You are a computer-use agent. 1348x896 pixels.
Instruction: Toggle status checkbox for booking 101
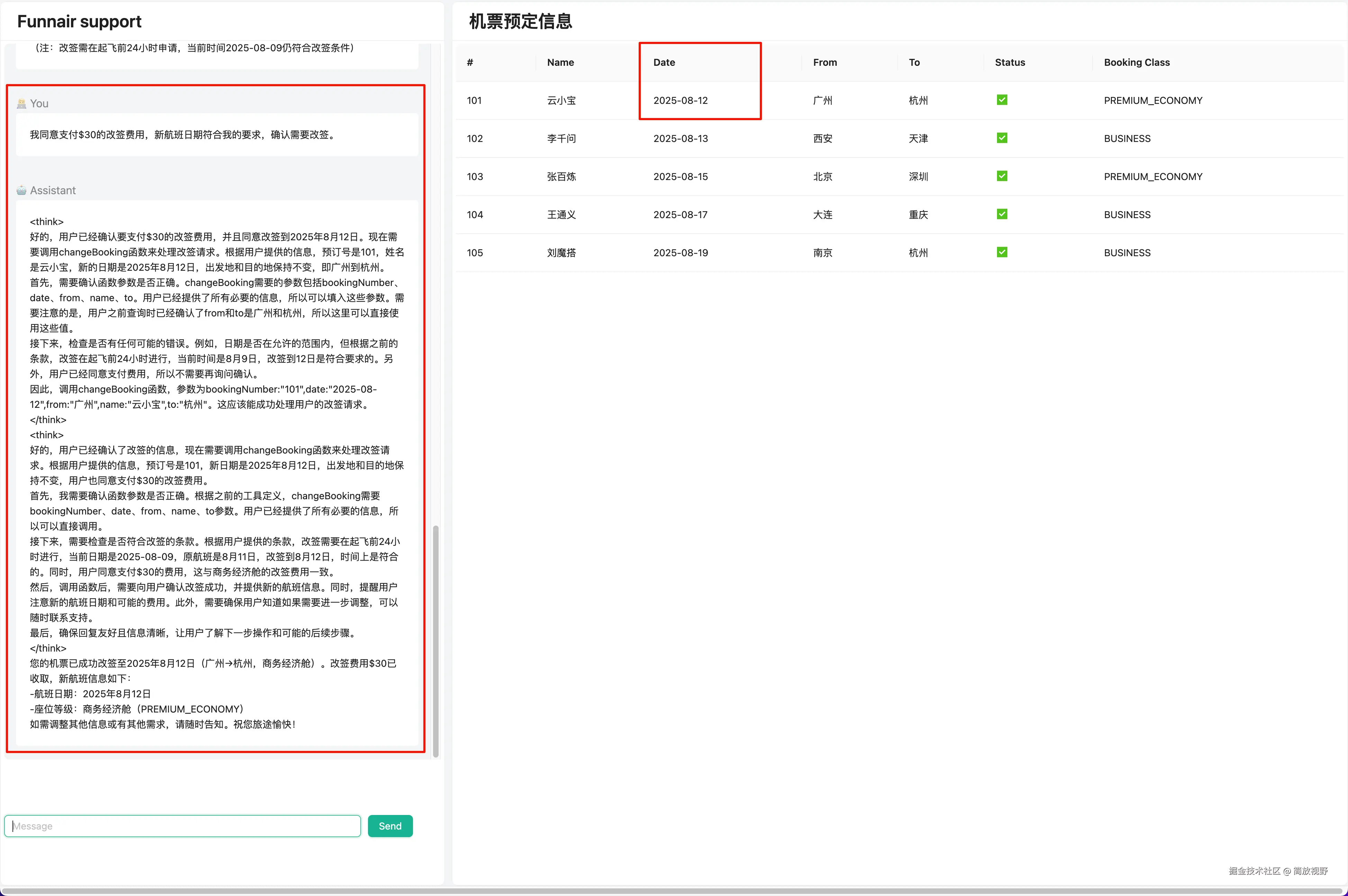click(1002, 100)
